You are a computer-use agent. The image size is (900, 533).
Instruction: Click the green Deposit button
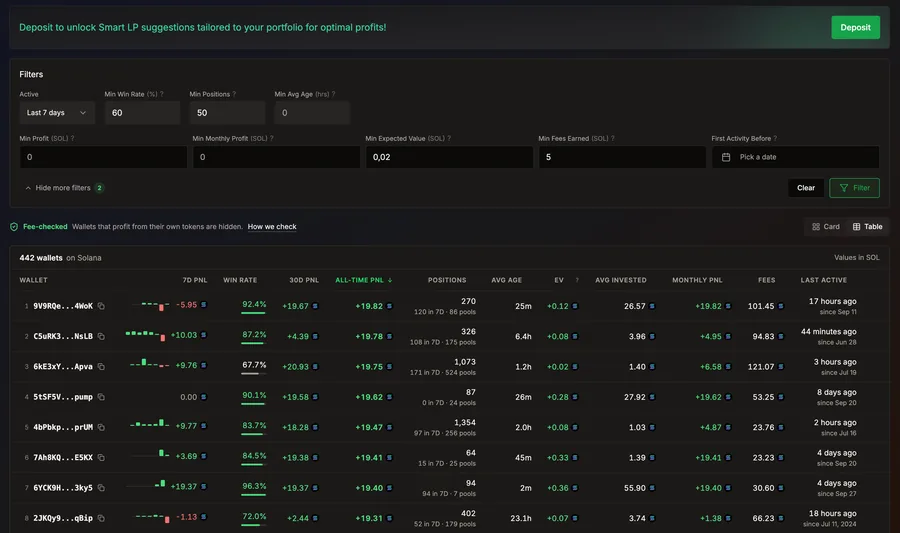855,28
